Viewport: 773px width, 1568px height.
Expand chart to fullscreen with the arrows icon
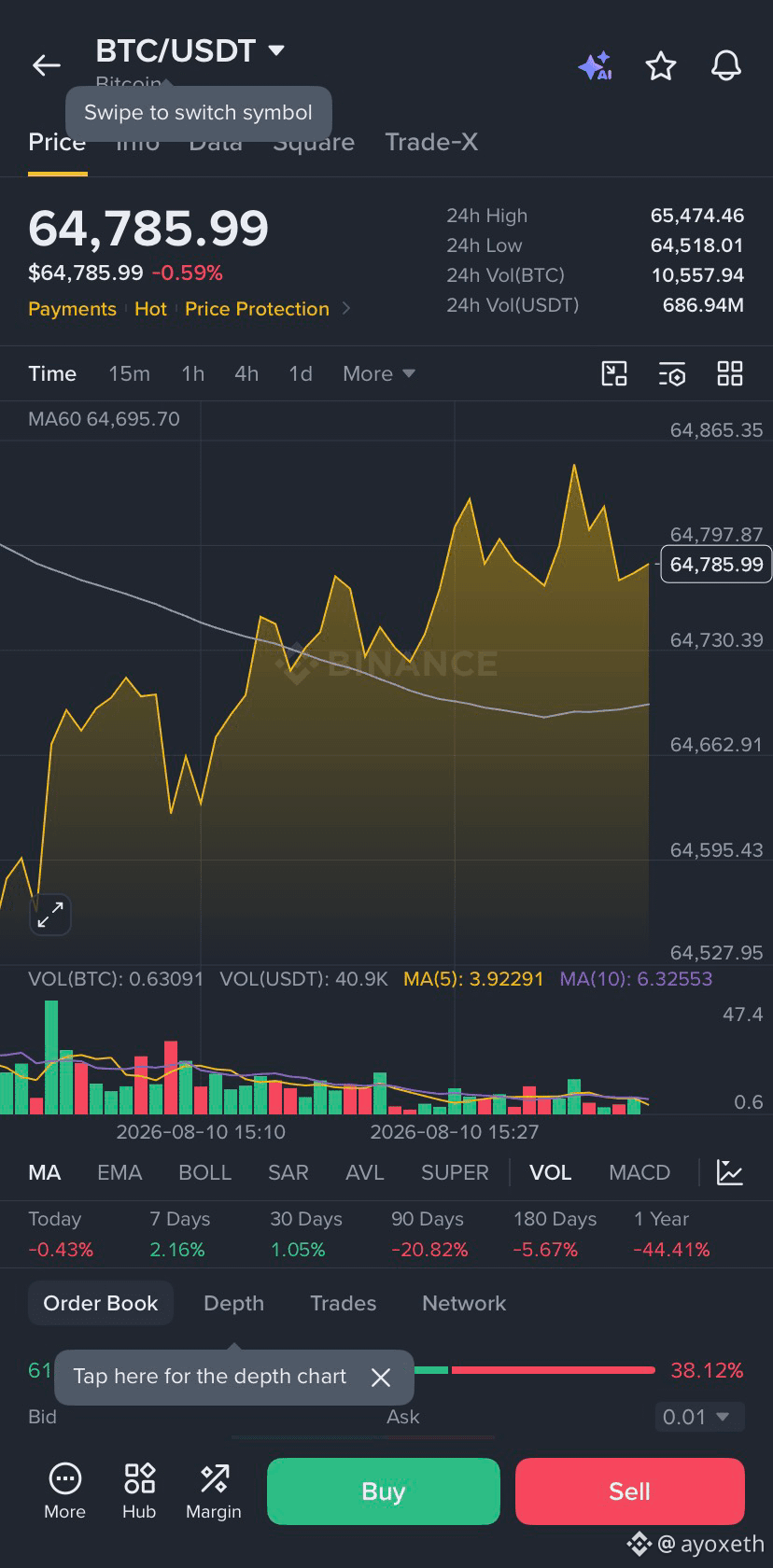pyautogui.click(x=50, y=916)
